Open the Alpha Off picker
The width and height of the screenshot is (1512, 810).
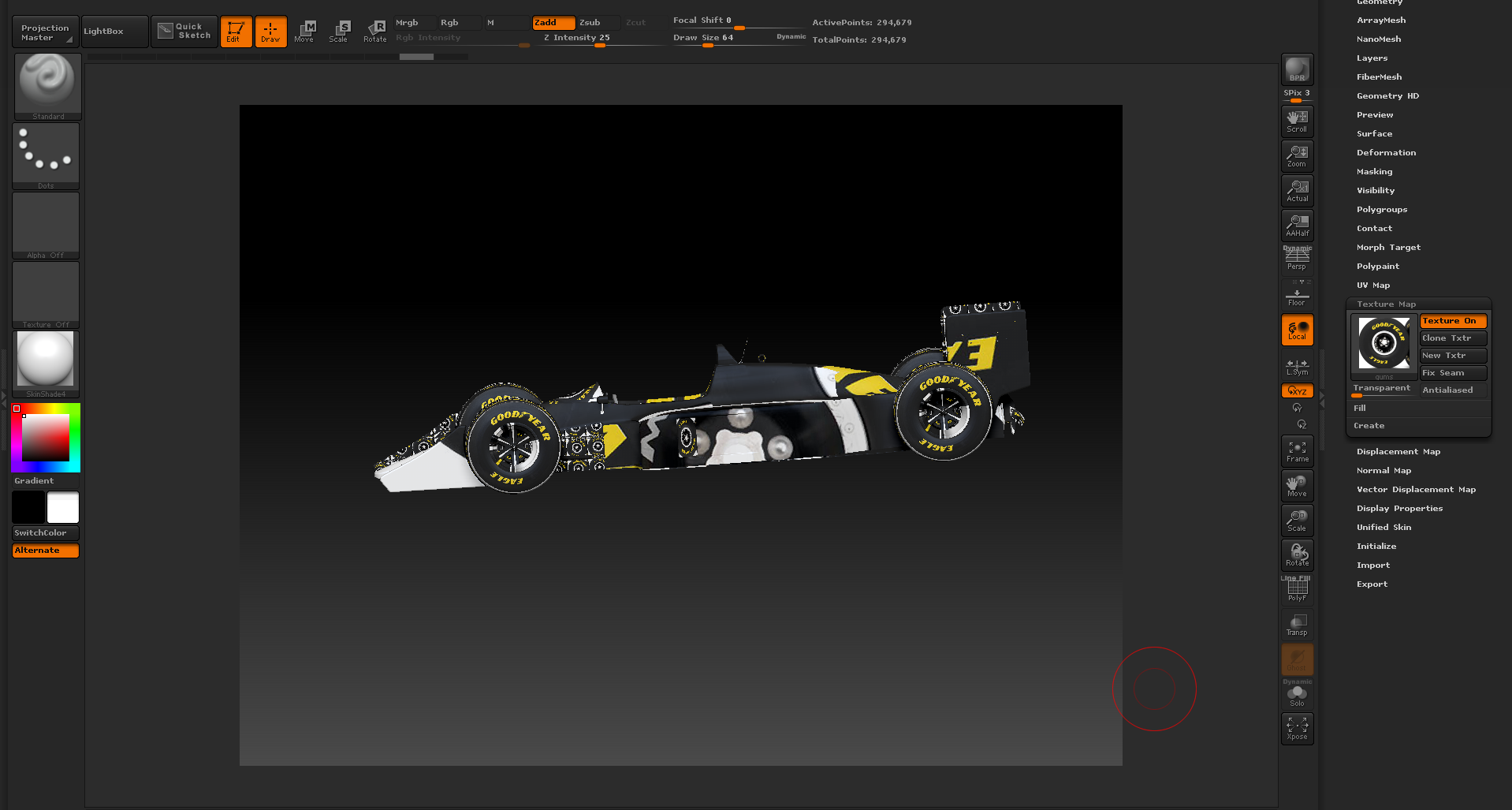[46, 226]
